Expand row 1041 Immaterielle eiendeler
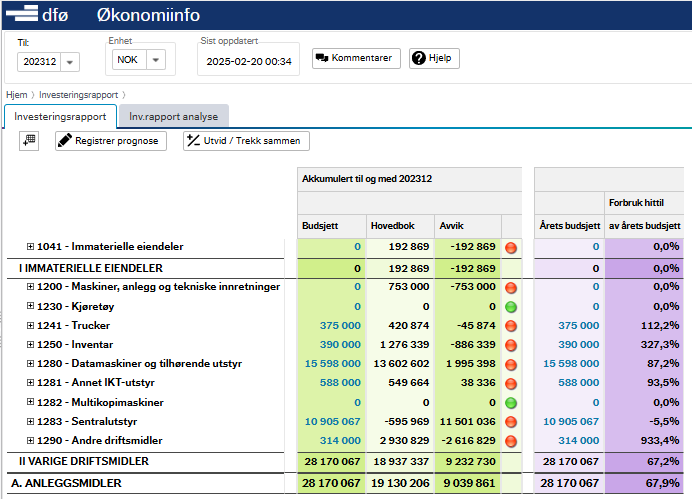 pos(30,246)
